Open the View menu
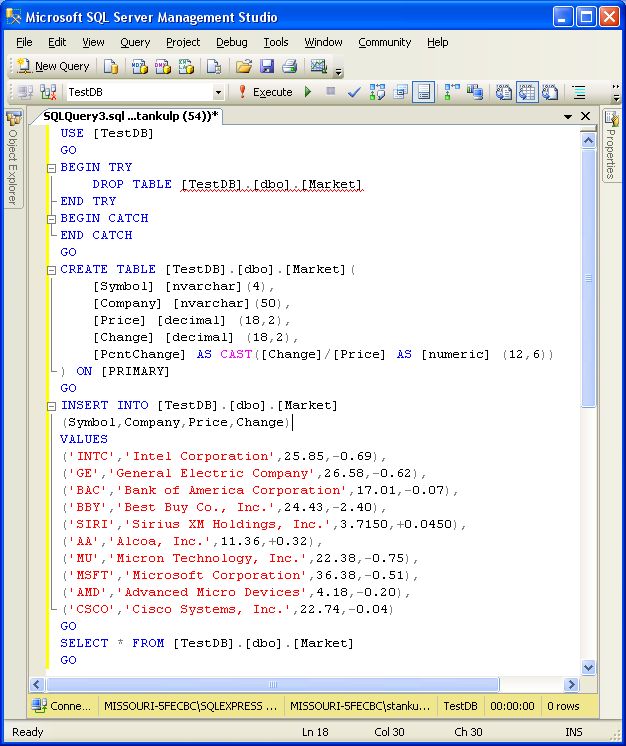This screenshot has height=746, width=626. pos(93,42)
